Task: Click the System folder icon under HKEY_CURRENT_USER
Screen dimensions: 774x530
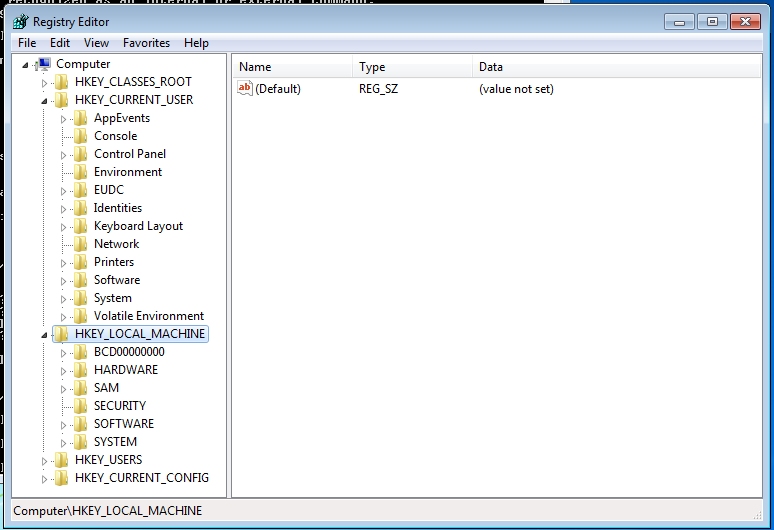Action: tap(80, 298)
